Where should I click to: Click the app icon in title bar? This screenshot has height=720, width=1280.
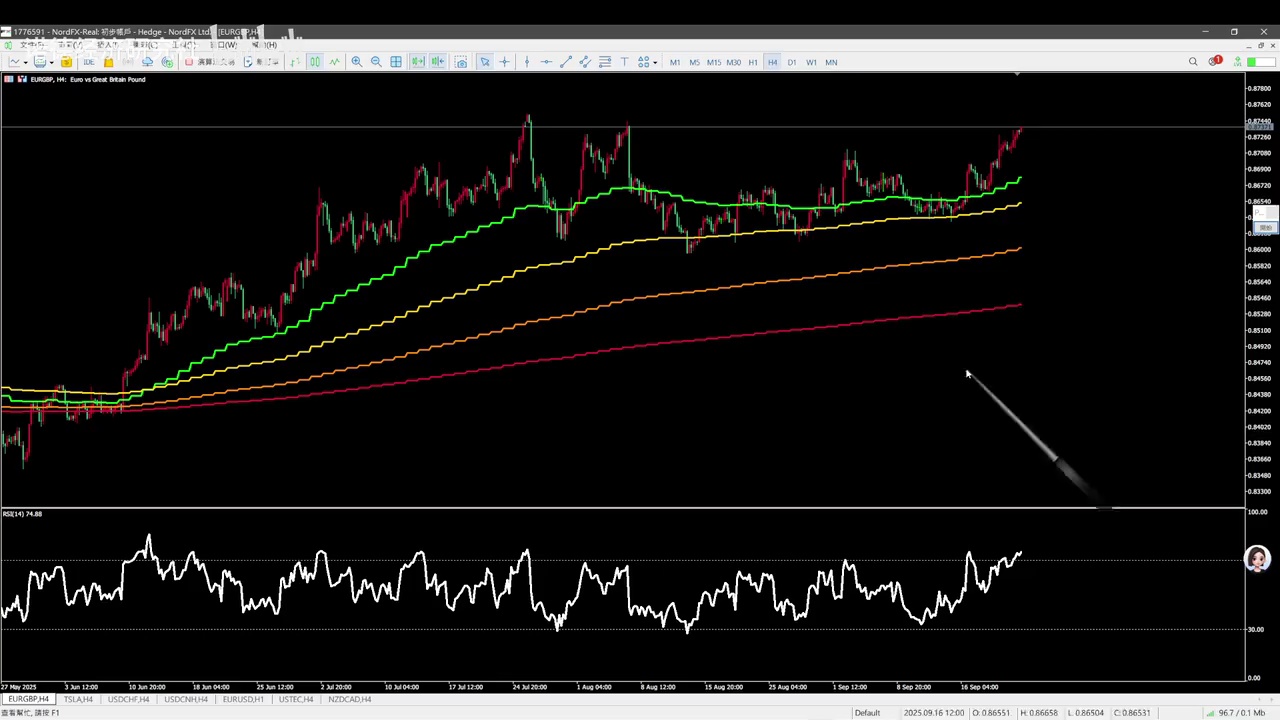click(6, 32)
